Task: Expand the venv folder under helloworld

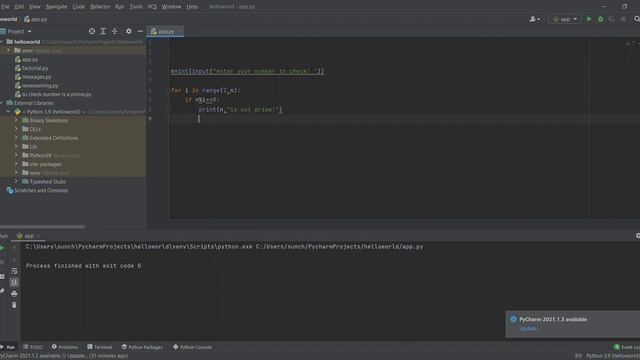Action: 8,51
